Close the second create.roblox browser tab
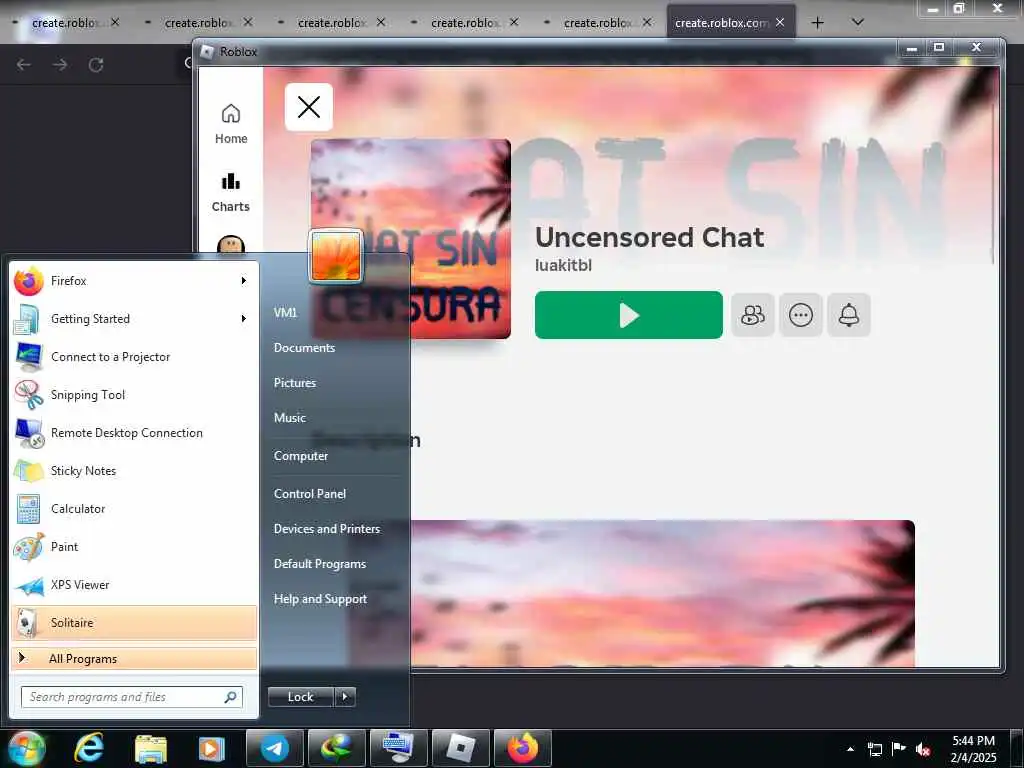The height and width of the screenshot is (768, 1024). click(x=248, y=22)
